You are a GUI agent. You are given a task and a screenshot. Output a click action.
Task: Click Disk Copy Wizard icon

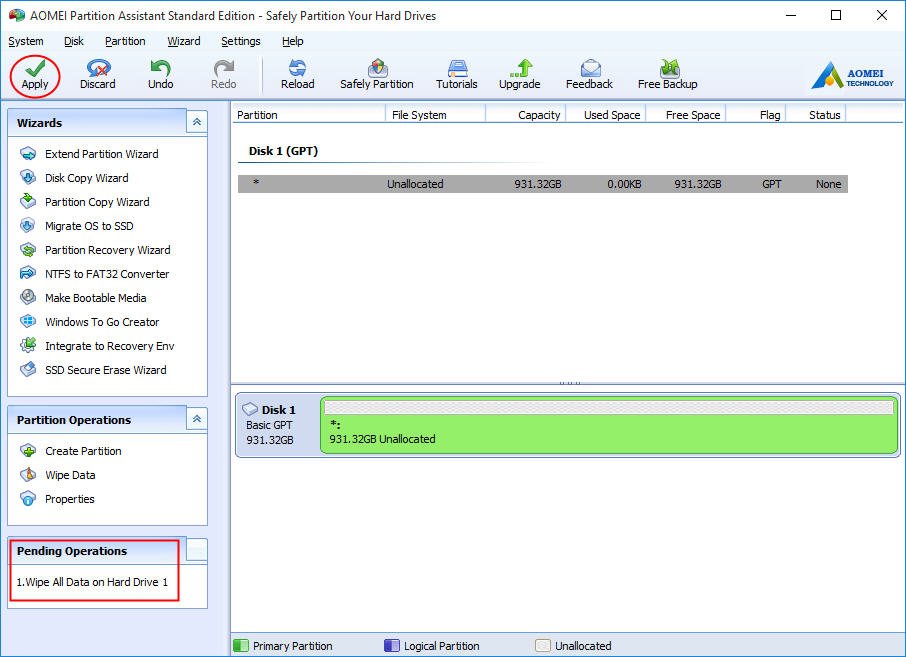(x=28, y=177)
